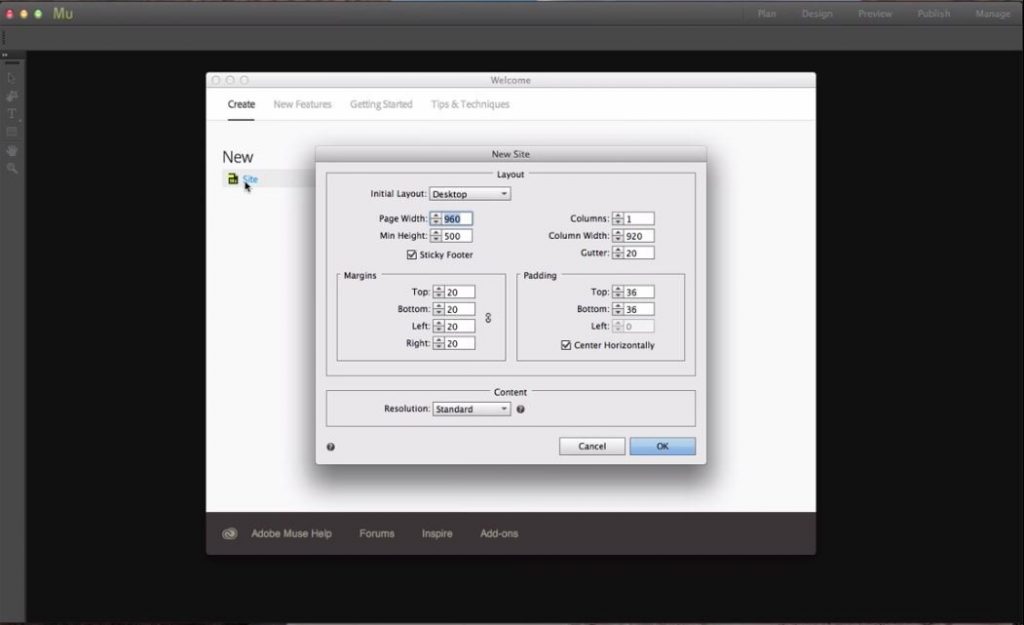Click the Margins Right stepper arrows
1024x625 pixels.
438,343
